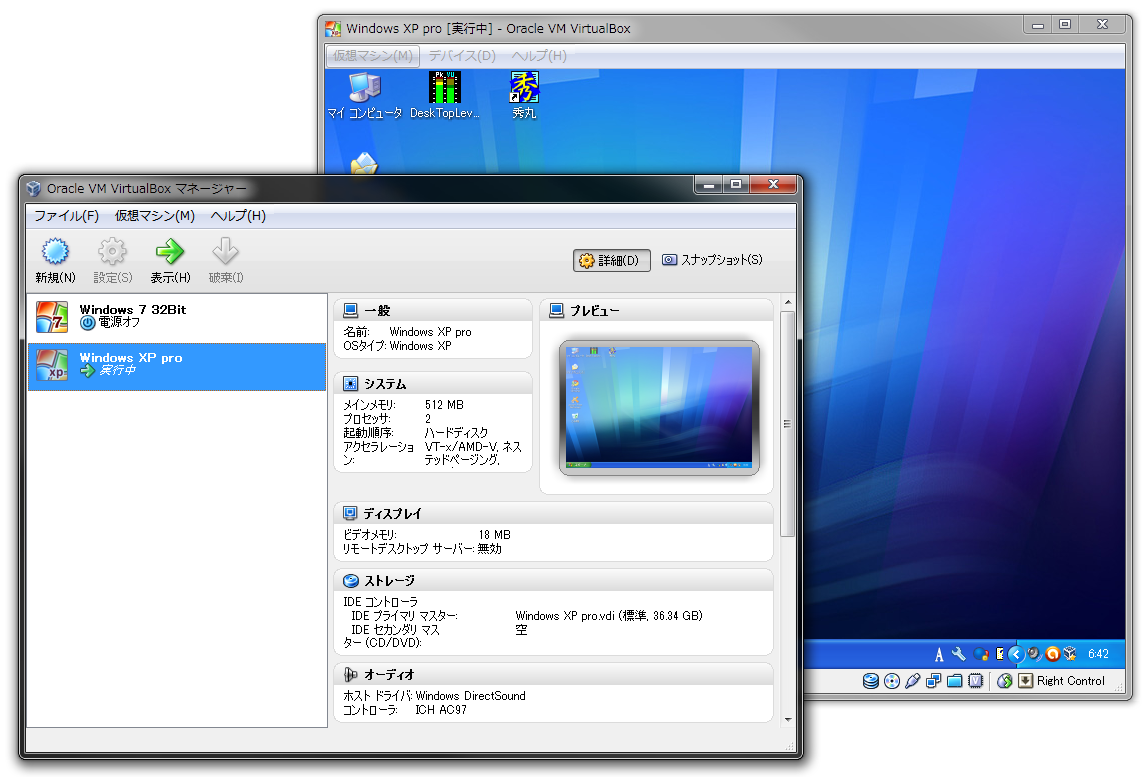Click the speaker volume icon in XP tray
1145x777 pixels.
pyautogui.click(x=1034, y=654)
